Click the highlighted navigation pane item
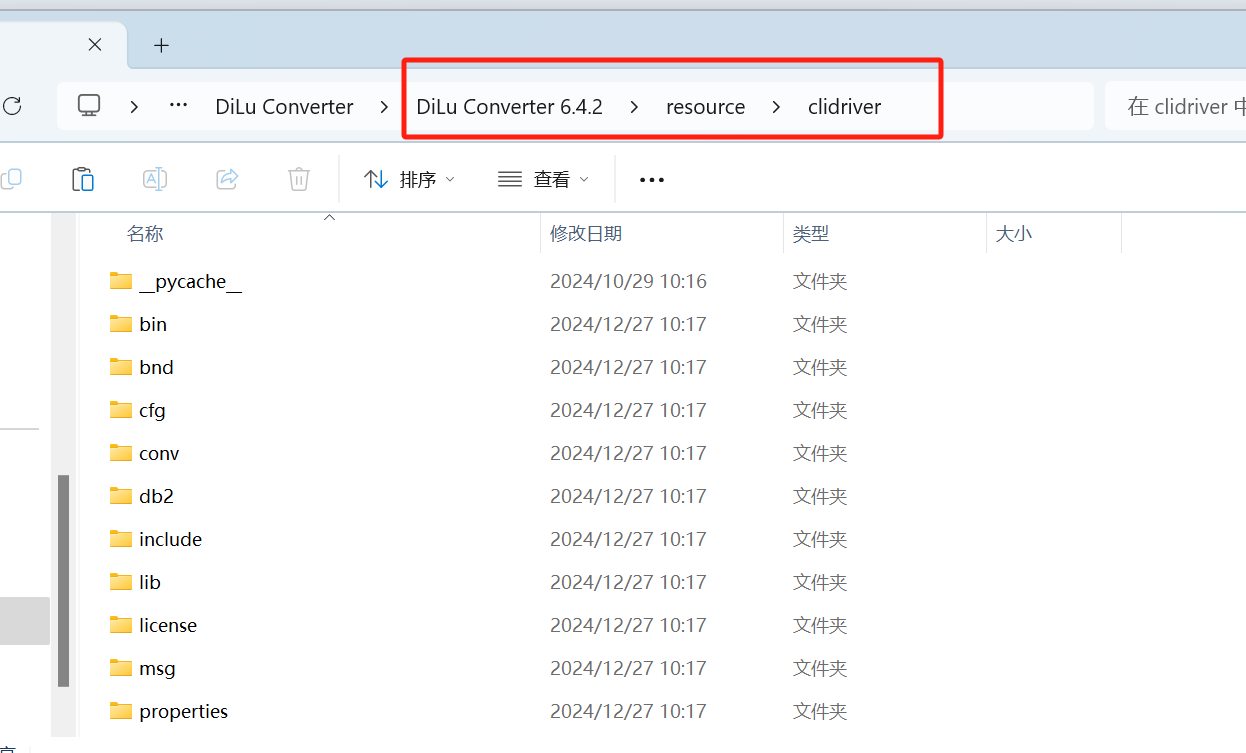 tap(25, 621)
